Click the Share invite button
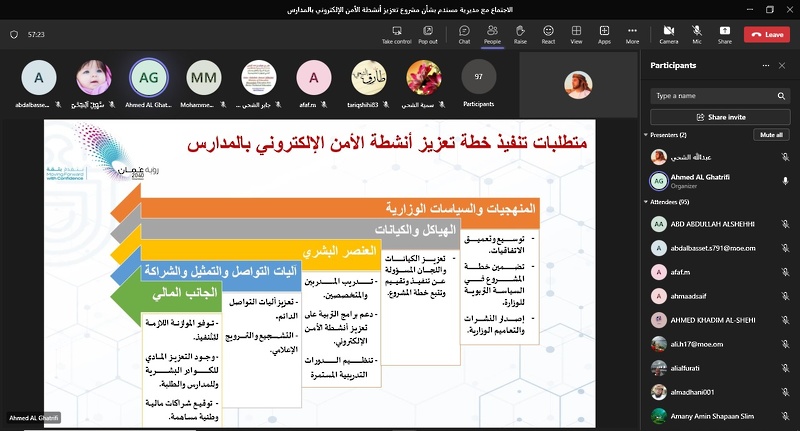Image resolution: width=800 pixels, height=431 pixels. coord(720,117)
